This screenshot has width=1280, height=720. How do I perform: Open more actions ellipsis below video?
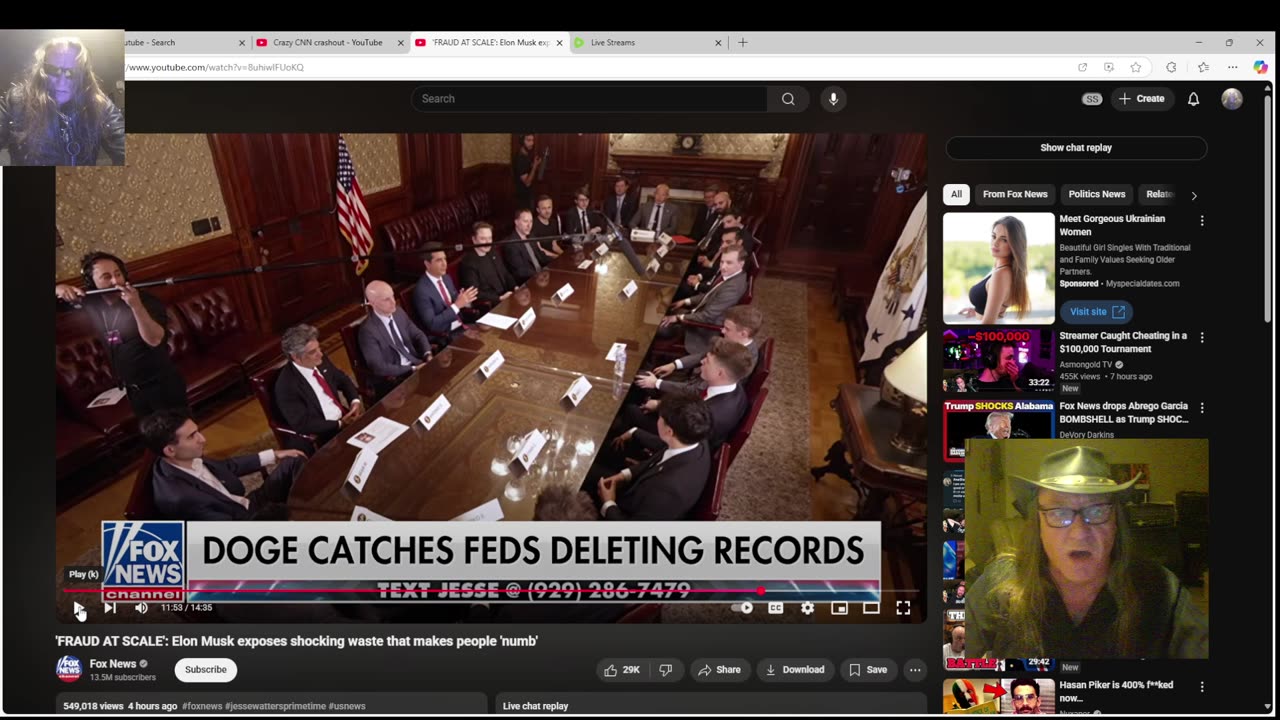click(x=915, y=670)
